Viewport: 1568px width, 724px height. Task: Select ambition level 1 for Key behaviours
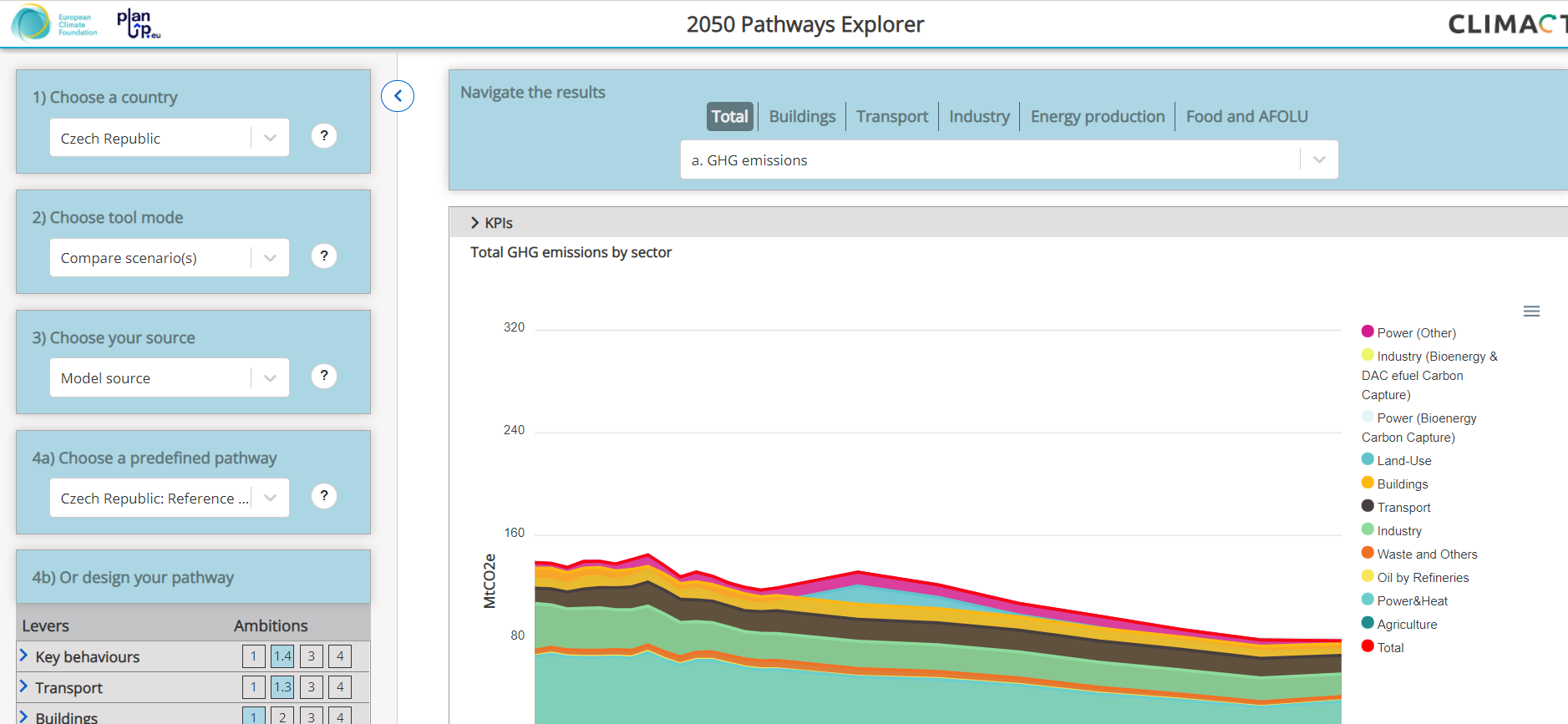(x=254, y=656)
